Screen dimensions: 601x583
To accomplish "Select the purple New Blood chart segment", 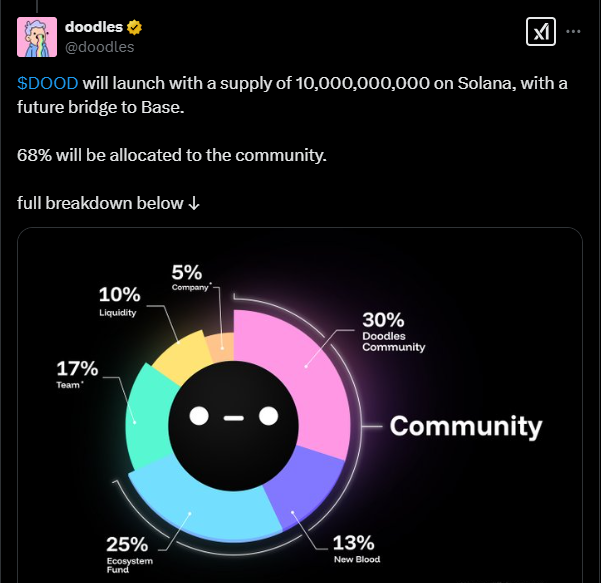I will pyautogui.click(x=305, y=489).
